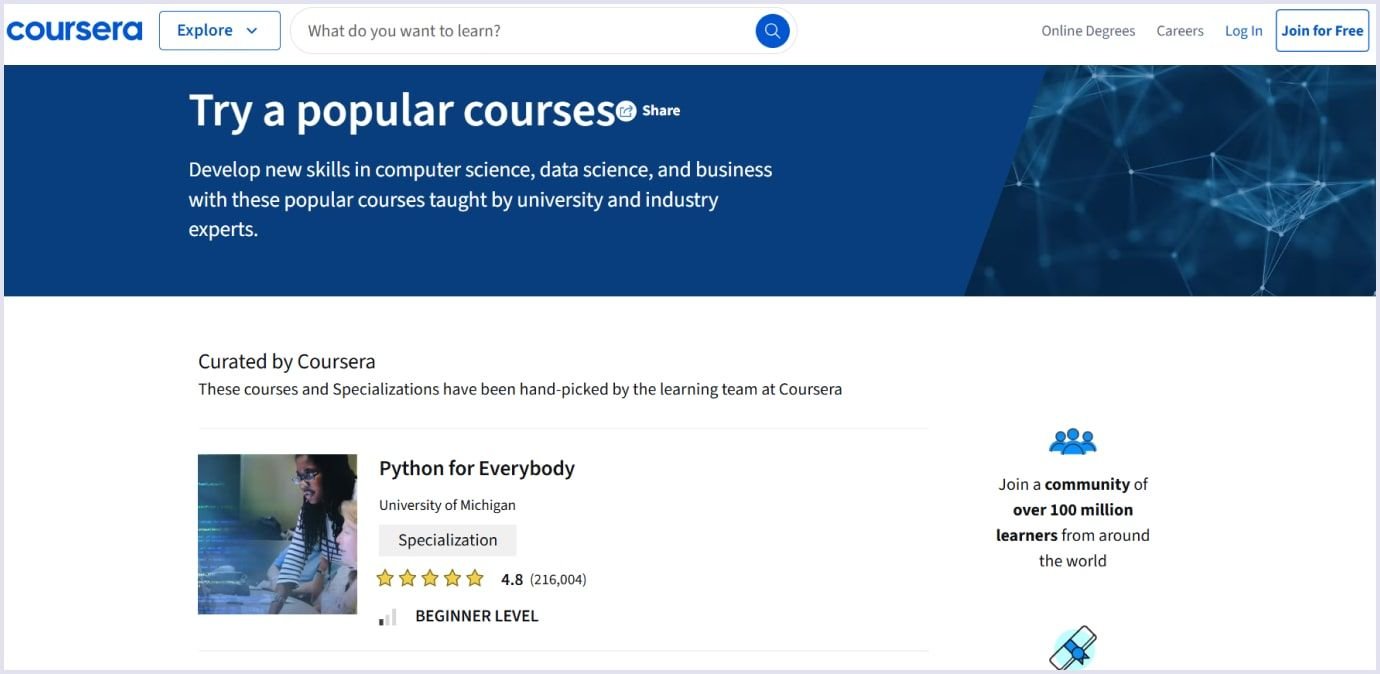This screenshot has height=674, width=1380.
Task: Click the five-star rating icons
Action: click(x=430, y=578)
